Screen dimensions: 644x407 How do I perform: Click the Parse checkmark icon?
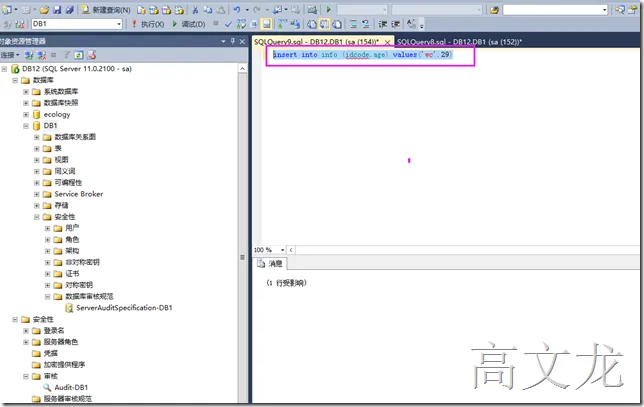tap(228, 25)
